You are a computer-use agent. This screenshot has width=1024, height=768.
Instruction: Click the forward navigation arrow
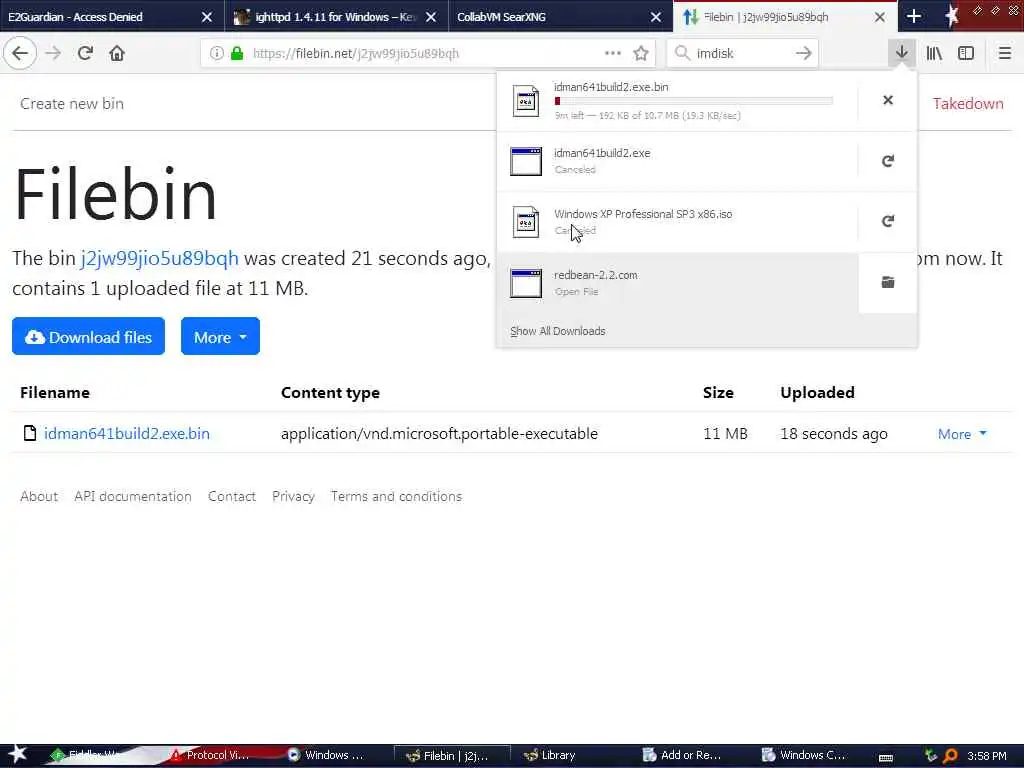[54, 54]
